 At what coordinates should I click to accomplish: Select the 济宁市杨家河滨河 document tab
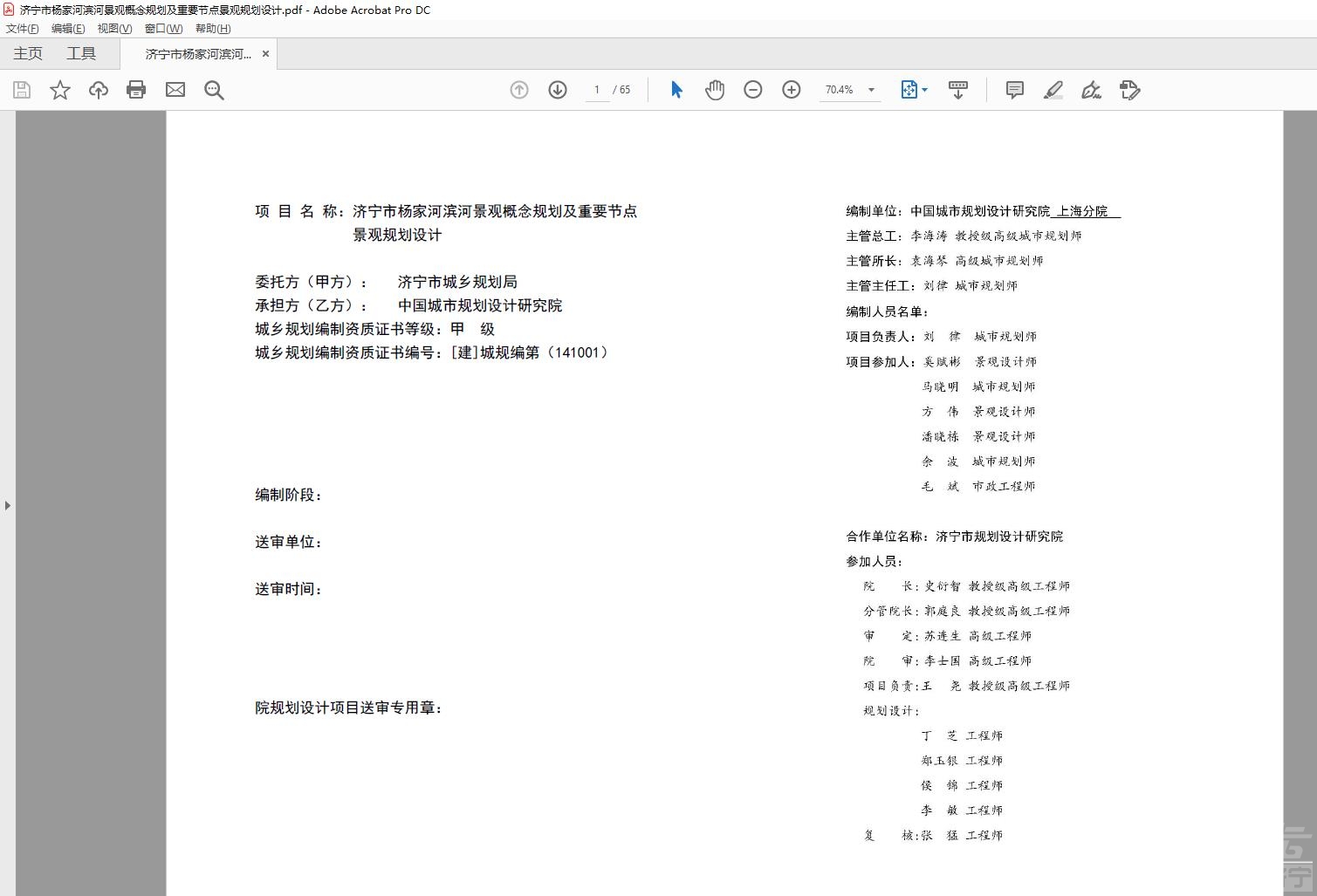(x=198, y=54)
